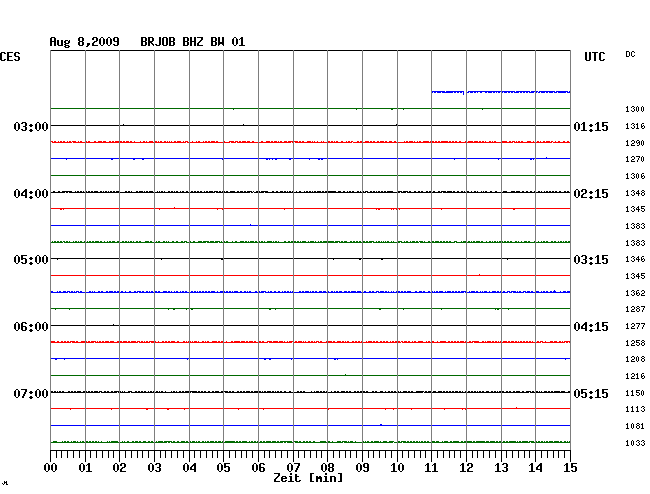Click the local time label '06:00'
This screenshot has height=494, width=650.
coord(31,327)
